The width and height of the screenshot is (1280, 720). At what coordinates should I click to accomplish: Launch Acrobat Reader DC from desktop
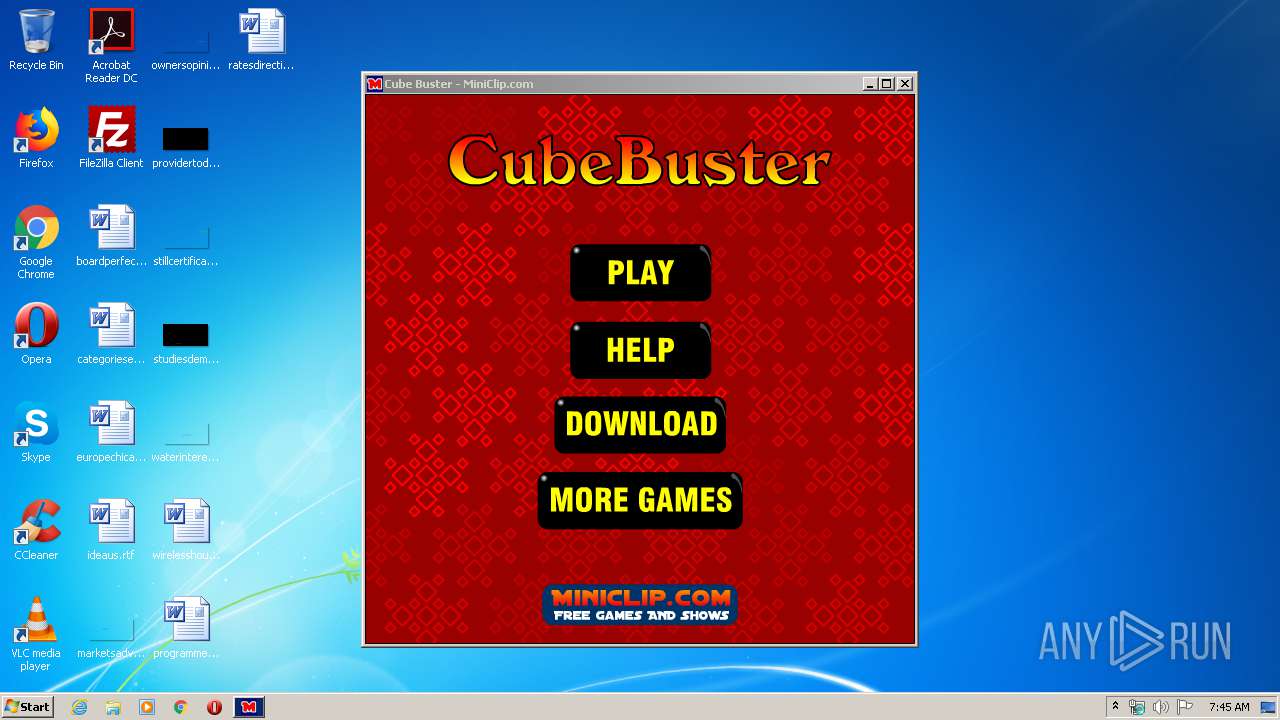click(x=111, y=45)
